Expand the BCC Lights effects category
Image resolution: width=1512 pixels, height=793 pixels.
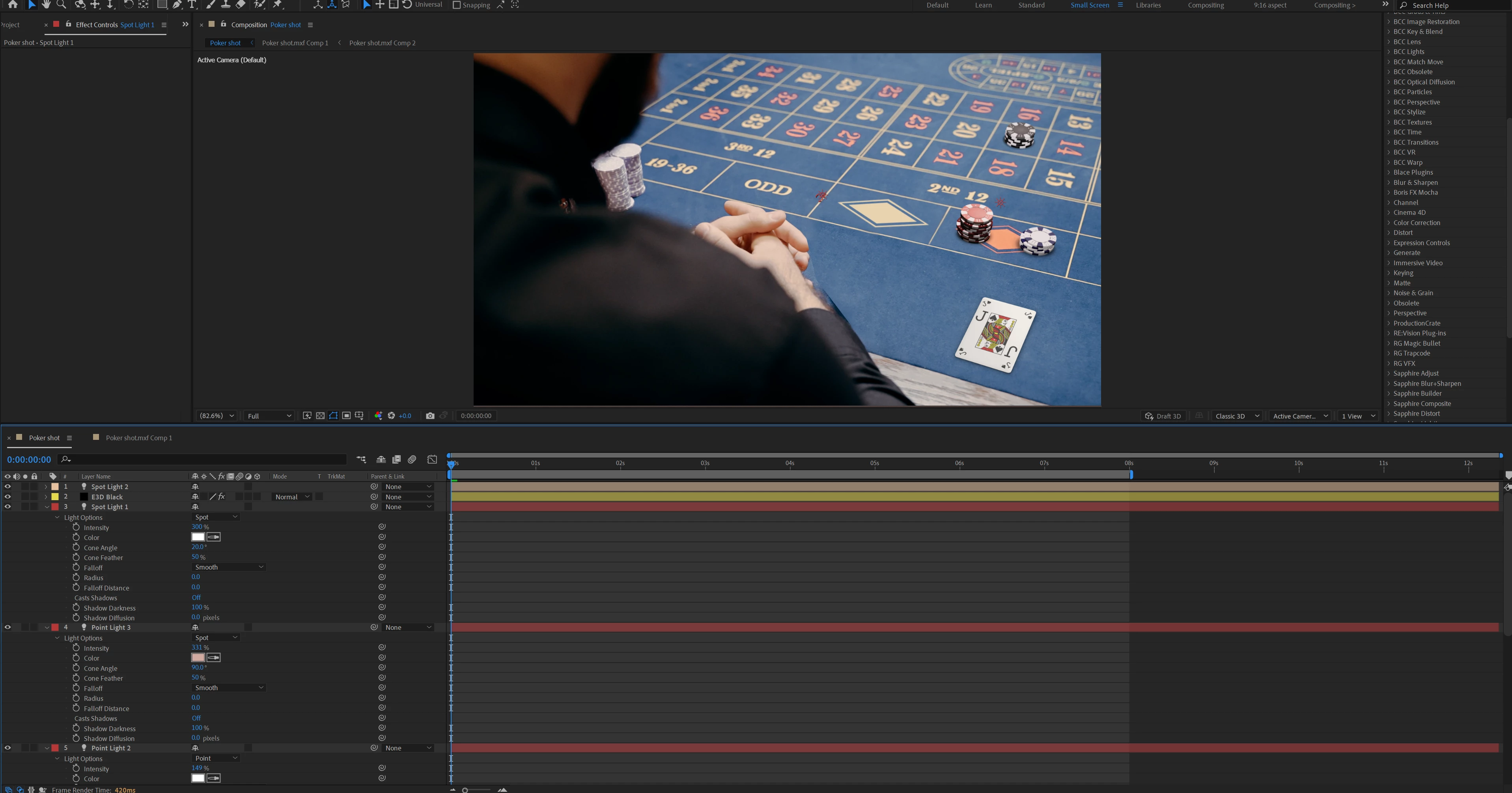[x=1388, y=52]
